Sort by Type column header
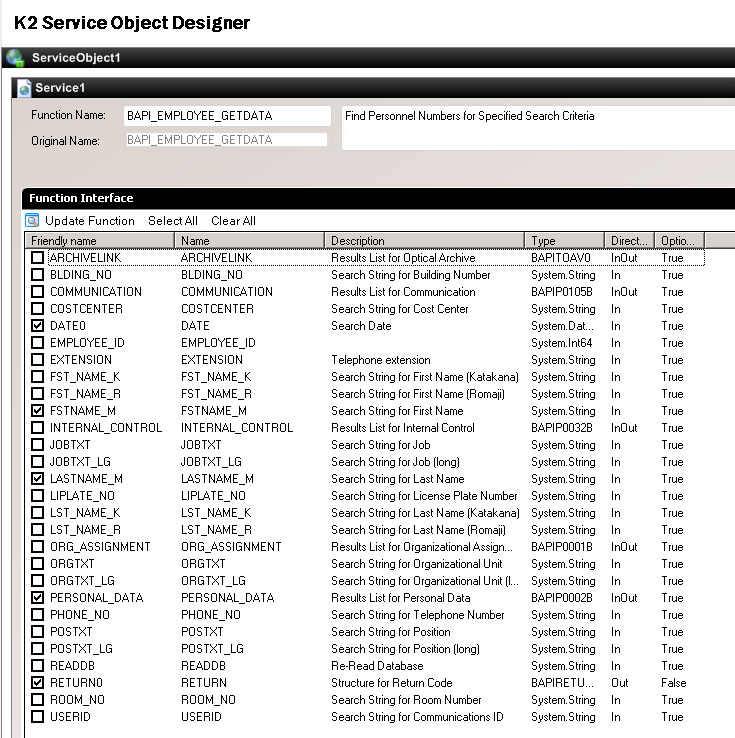 [564, 241]
